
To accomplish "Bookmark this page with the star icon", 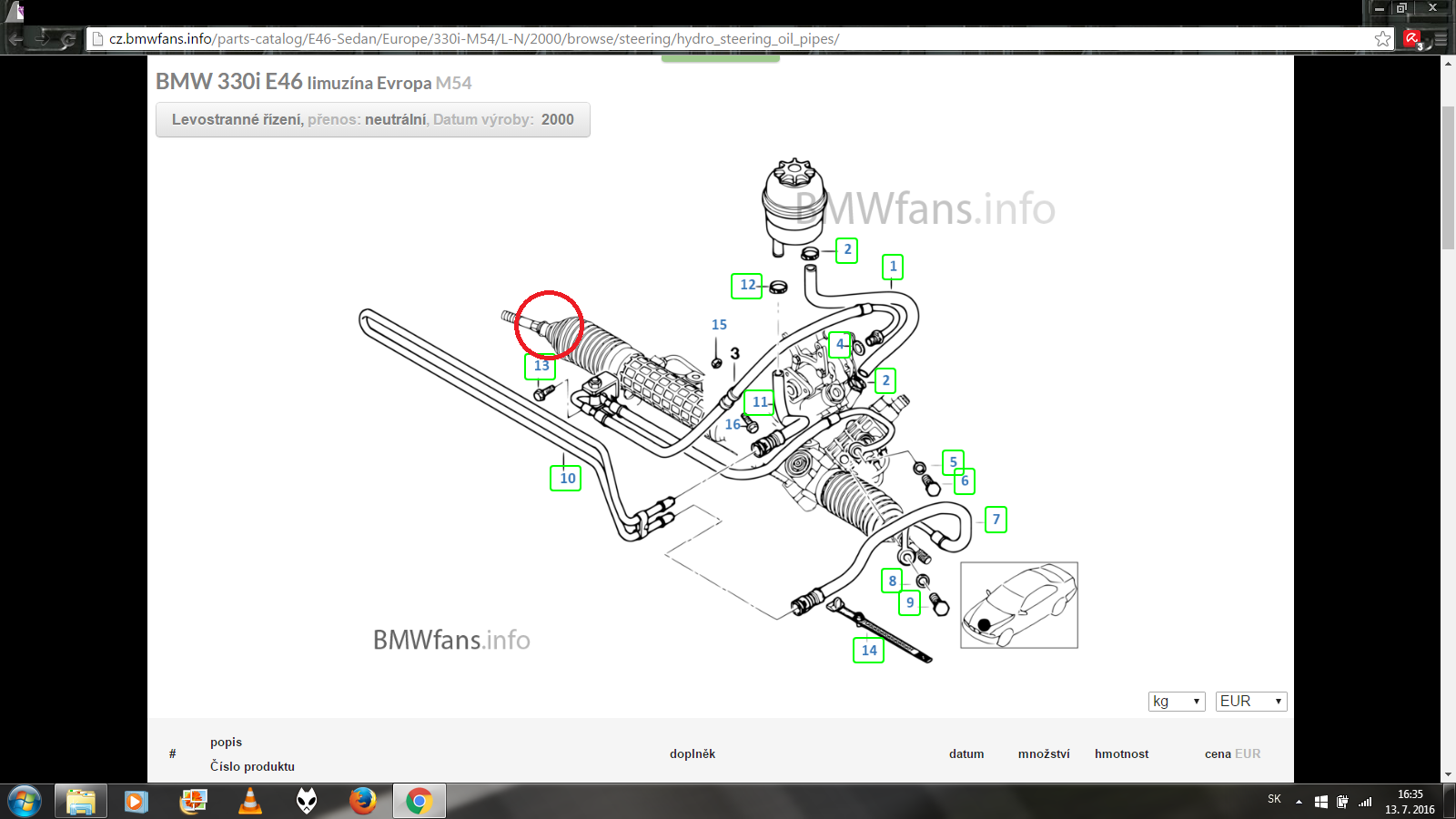I will click(x=1382, y=38).
